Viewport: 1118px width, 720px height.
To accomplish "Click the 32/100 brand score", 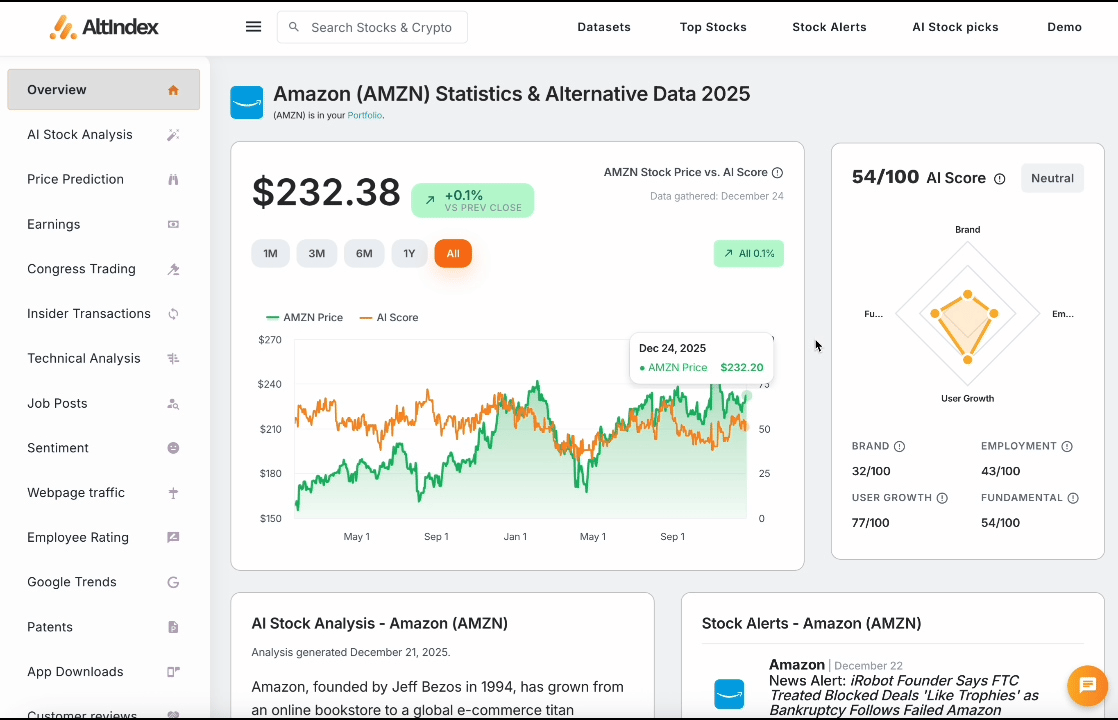I will coord(871,471).
